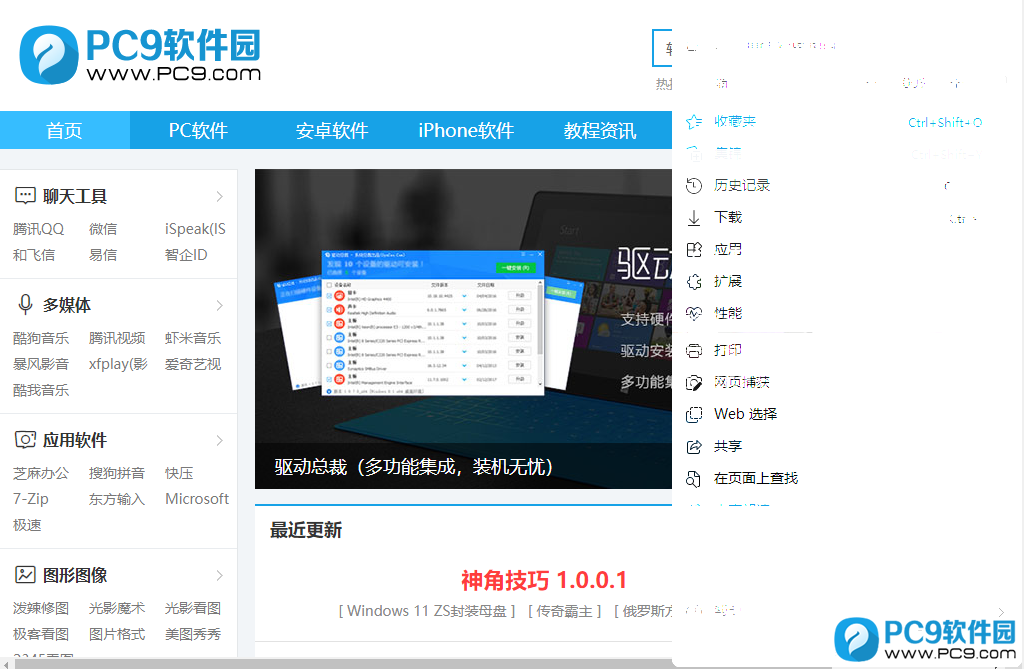Open Windows 11 ZS封装母盘 link

click(x=427, y=611)
